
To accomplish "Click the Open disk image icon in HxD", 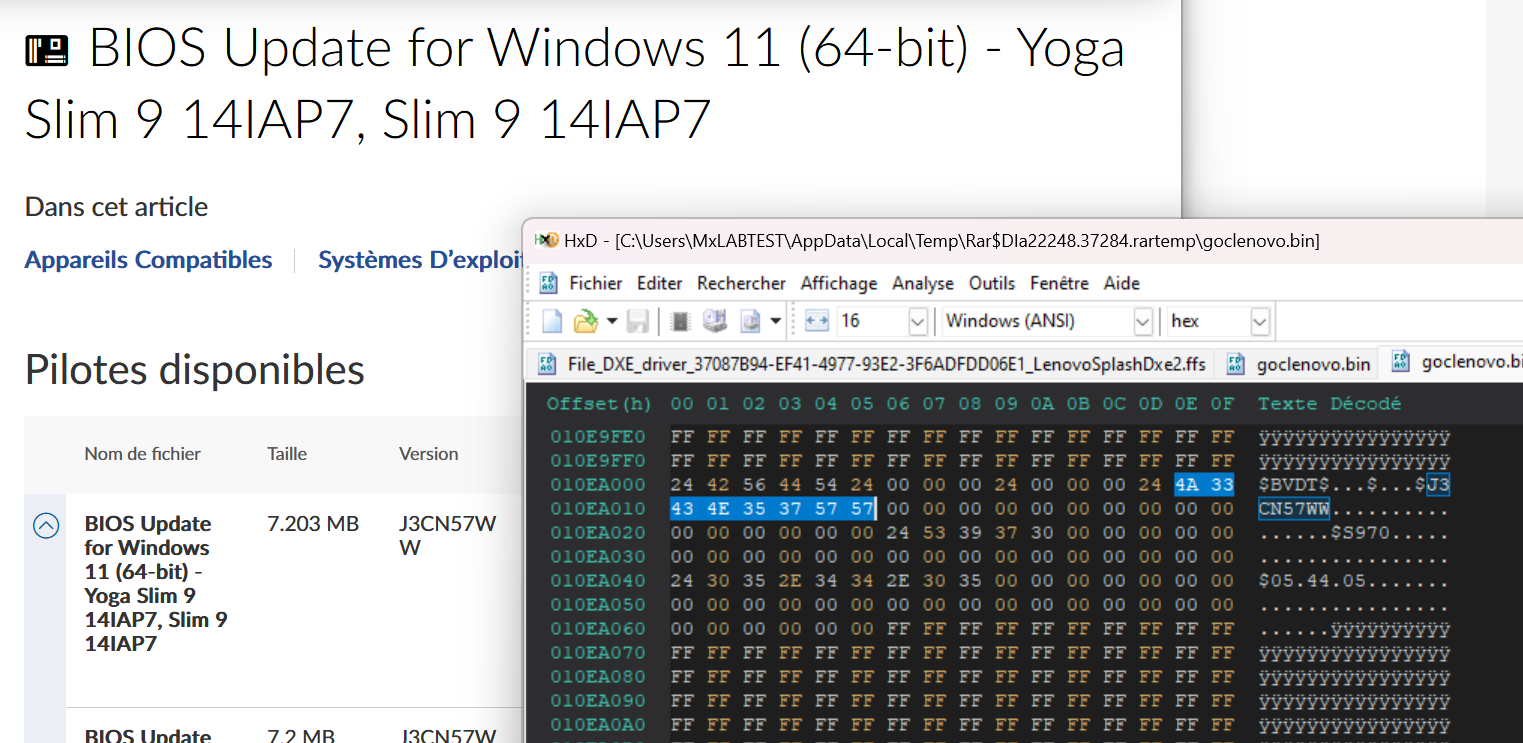I will (x=749, y=321).
